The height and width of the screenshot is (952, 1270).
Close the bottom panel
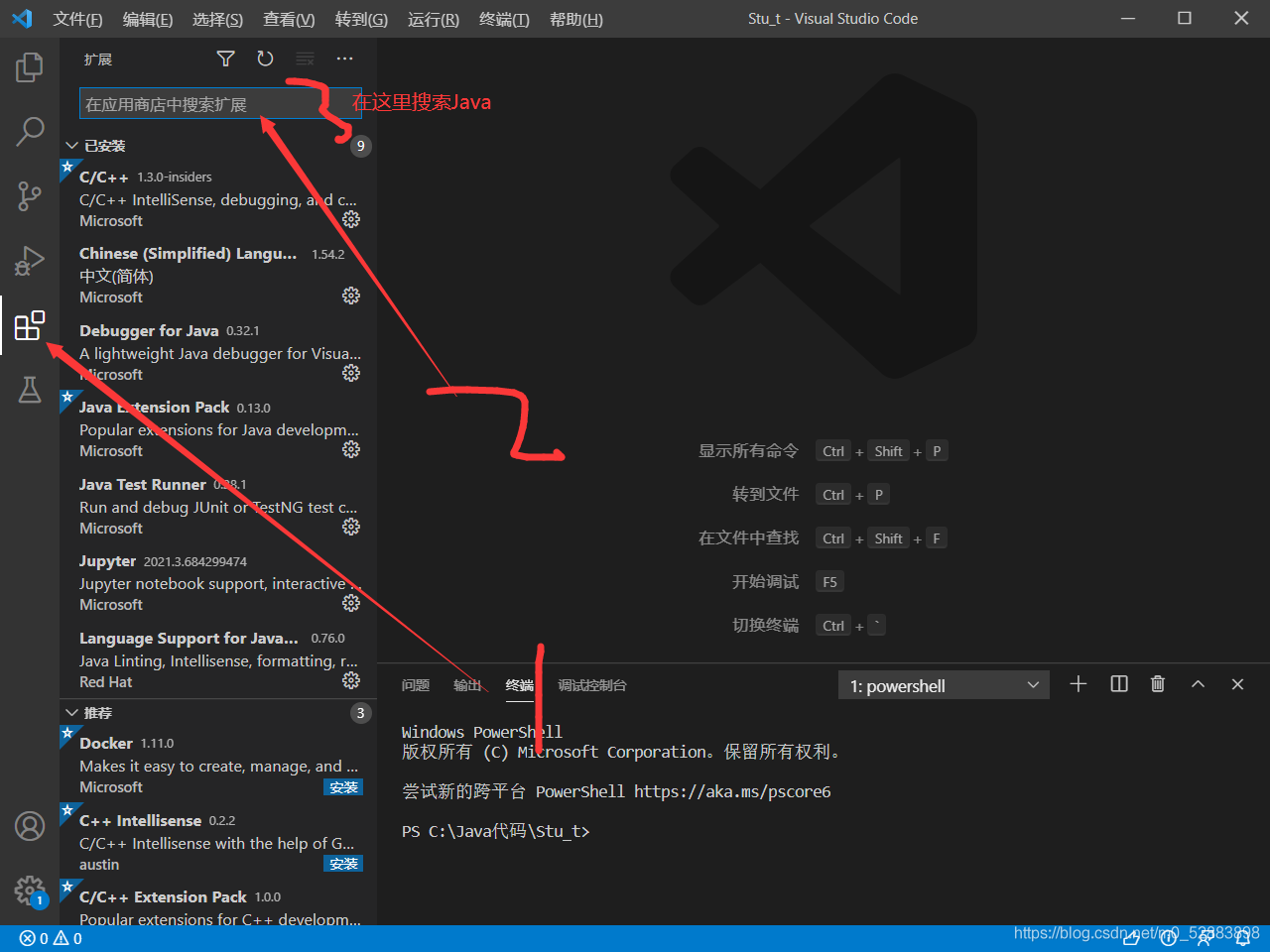pyautogui.click(x=1237, y=684)
